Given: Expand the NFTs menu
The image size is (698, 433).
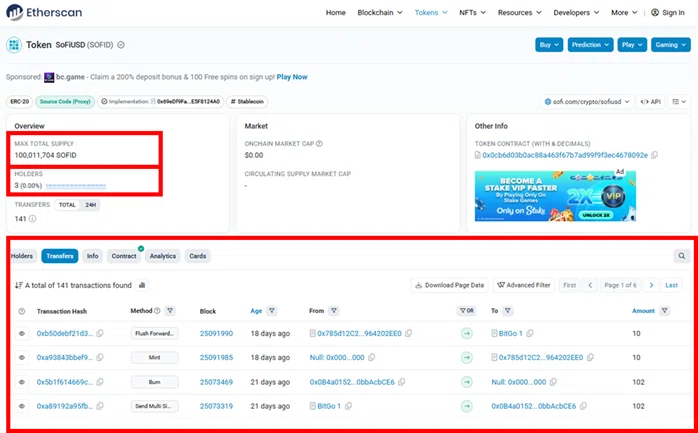Looking at the screenshot, I should pos(472,12).
